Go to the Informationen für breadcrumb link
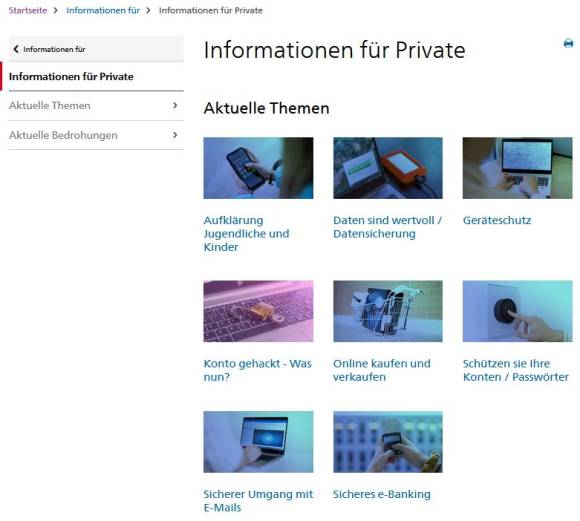The width and height of the screenshot is (580, 521). coord(103,10)
